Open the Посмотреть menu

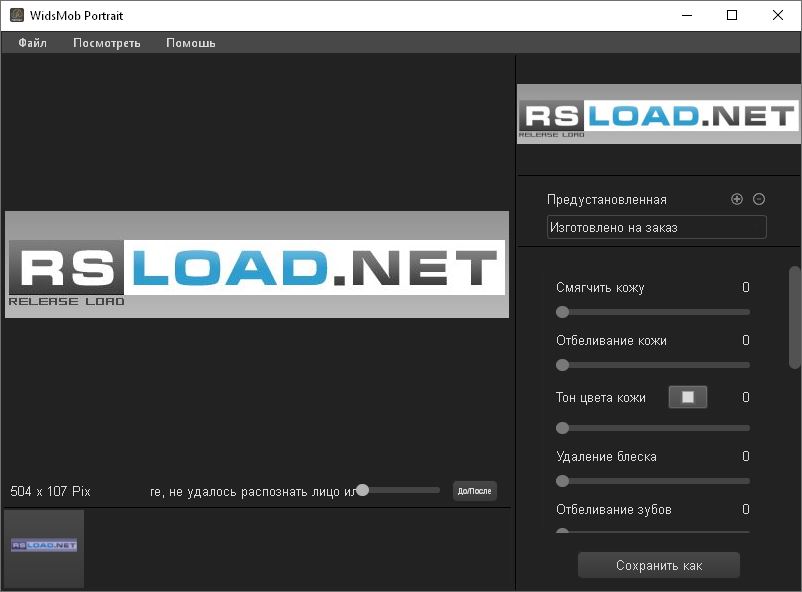click(x=106, y=43)
